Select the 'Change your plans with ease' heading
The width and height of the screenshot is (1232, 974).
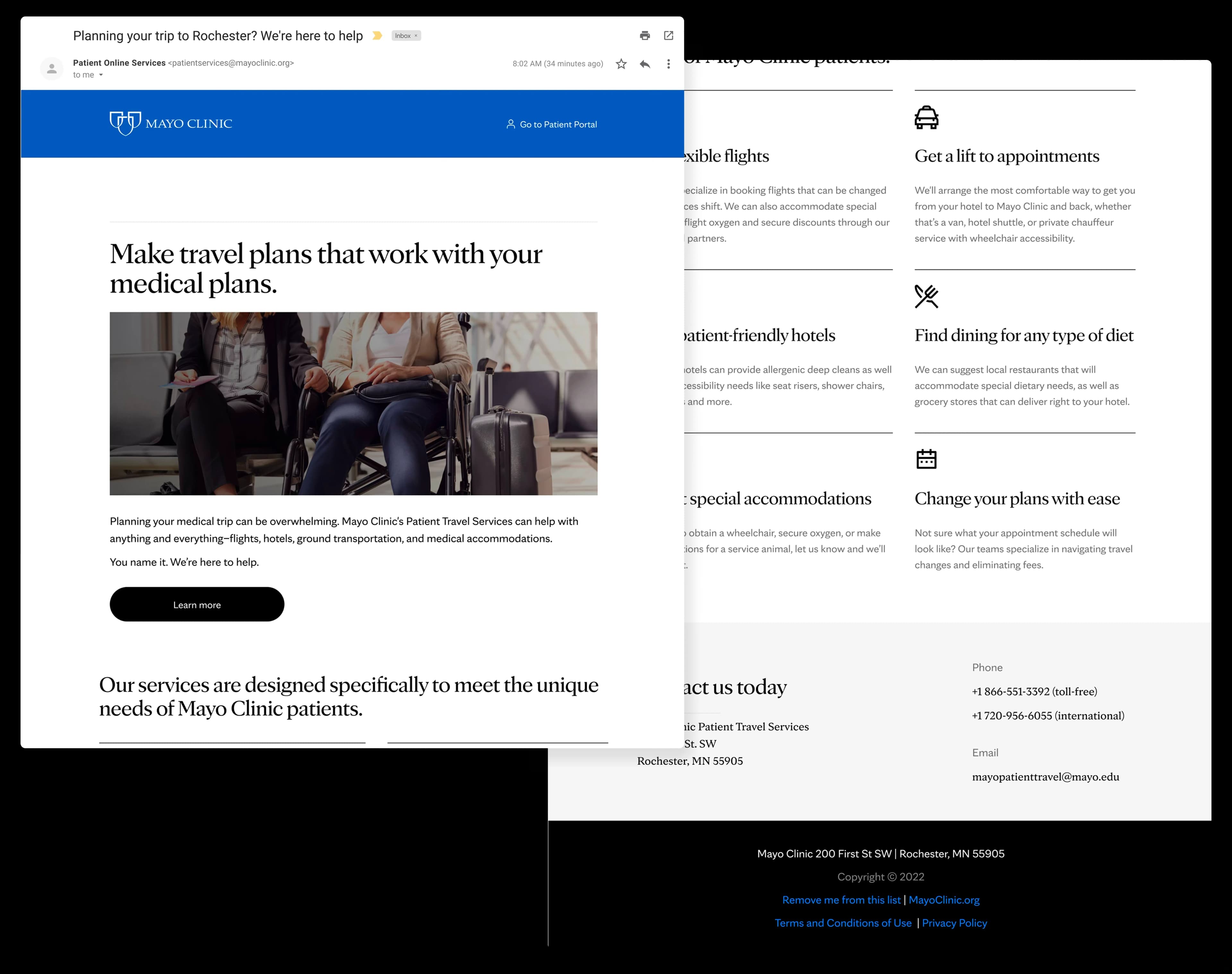[1017, 498]
